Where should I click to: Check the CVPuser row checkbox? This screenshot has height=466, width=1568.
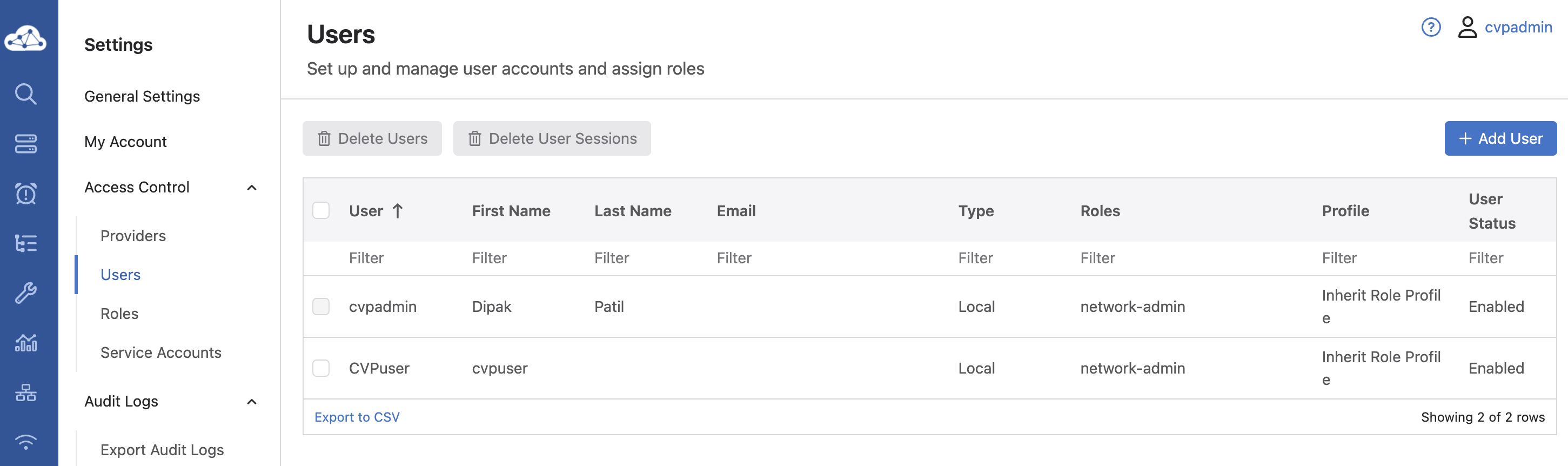click(321, 368)
